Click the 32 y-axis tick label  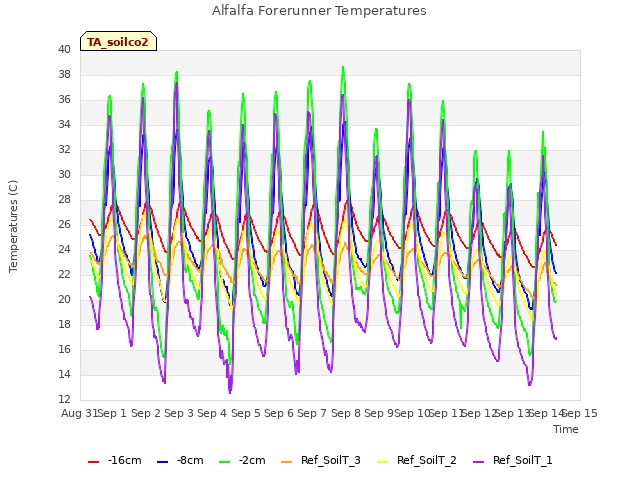coord(64,149)
